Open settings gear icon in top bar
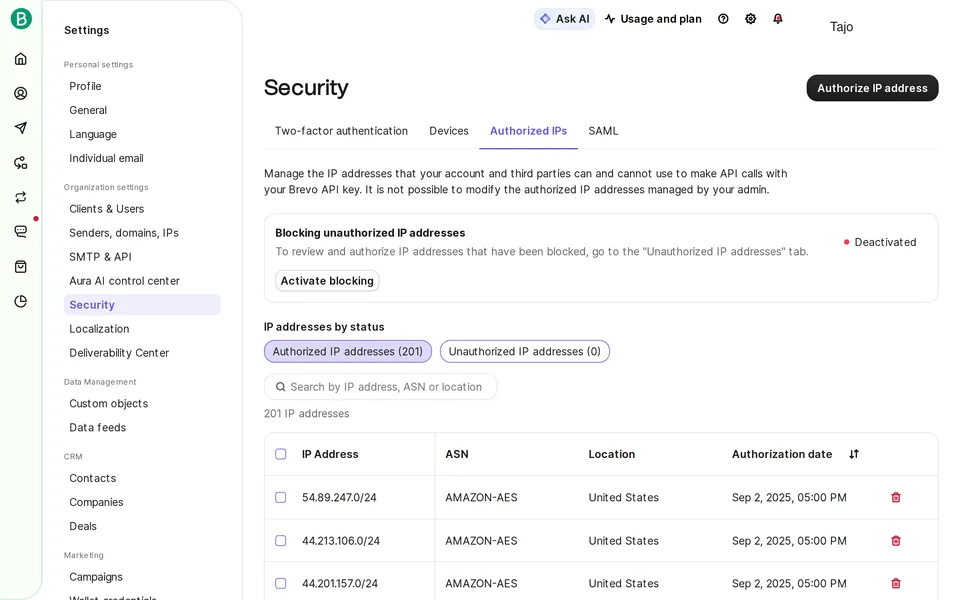The height and width of the screenshot is (600, 960). (x=751, y=19)
